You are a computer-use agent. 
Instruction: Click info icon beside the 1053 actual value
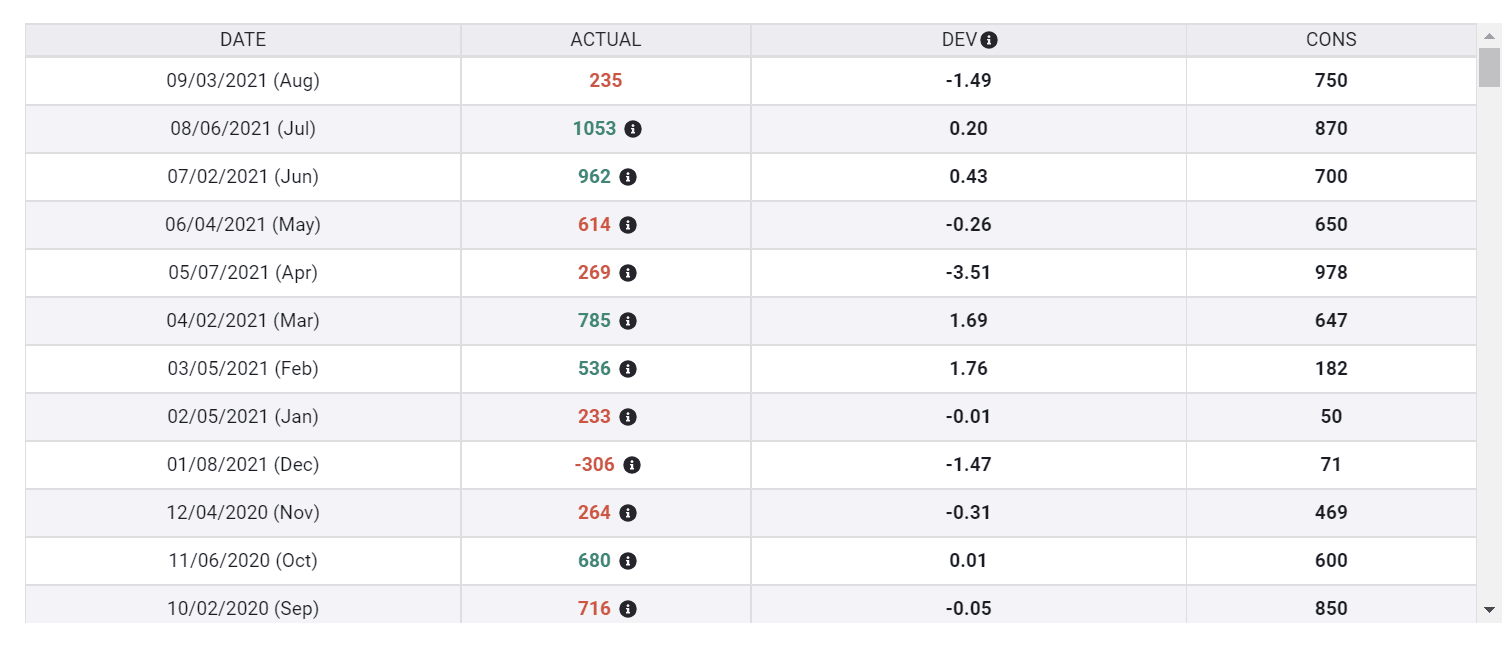[x=633, y=129]
